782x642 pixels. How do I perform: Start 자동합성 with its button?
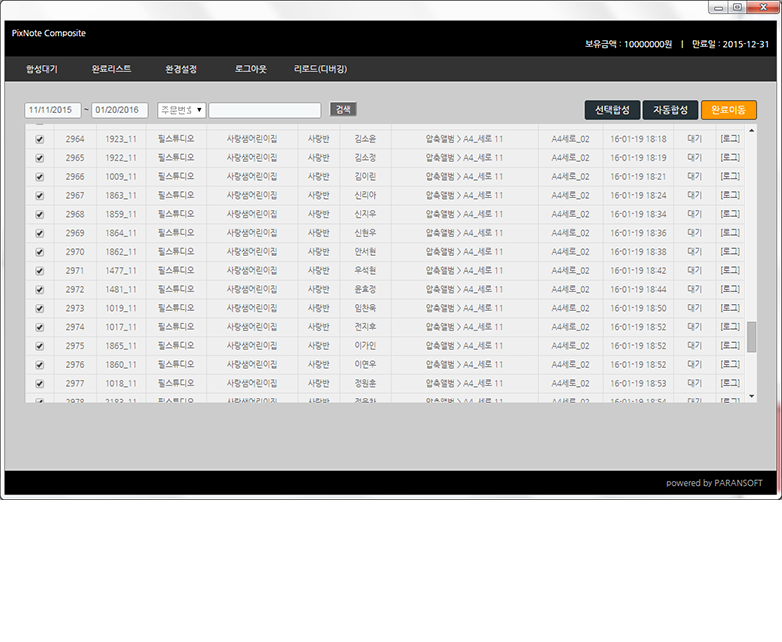(670, 110)
